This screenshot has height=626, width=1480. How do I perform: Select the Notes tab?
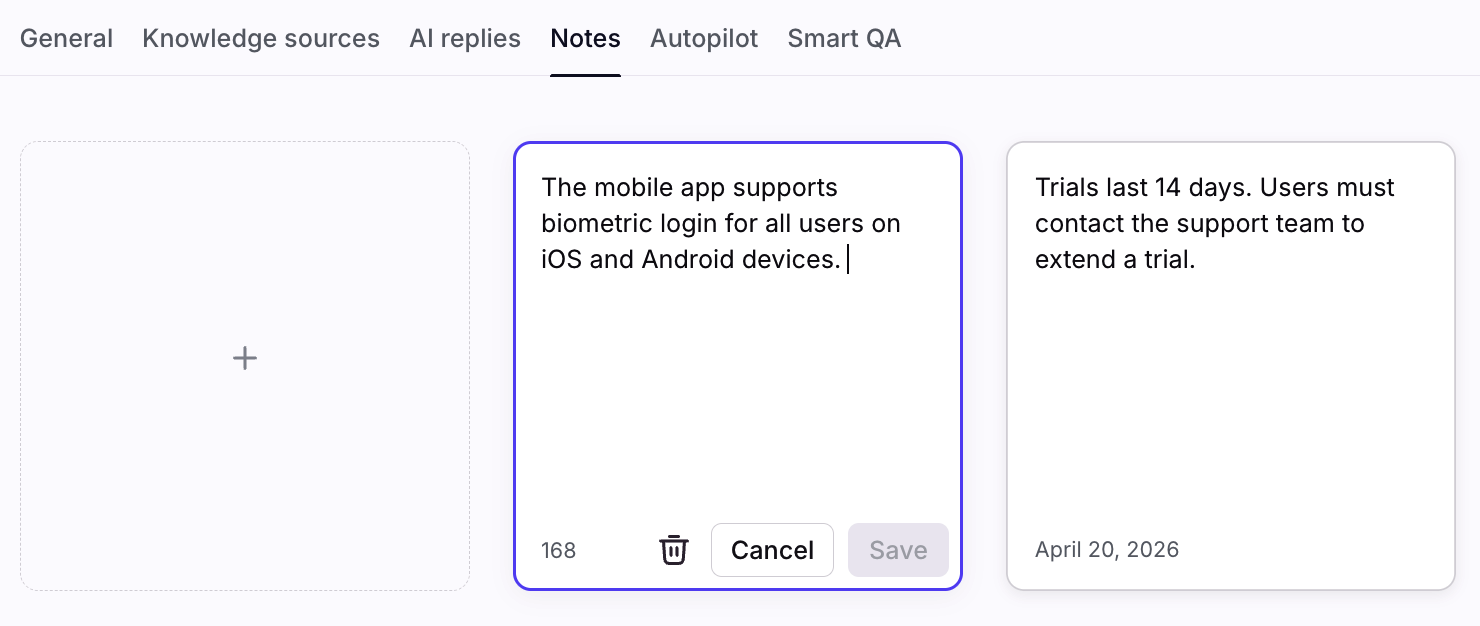pos(585,39)
